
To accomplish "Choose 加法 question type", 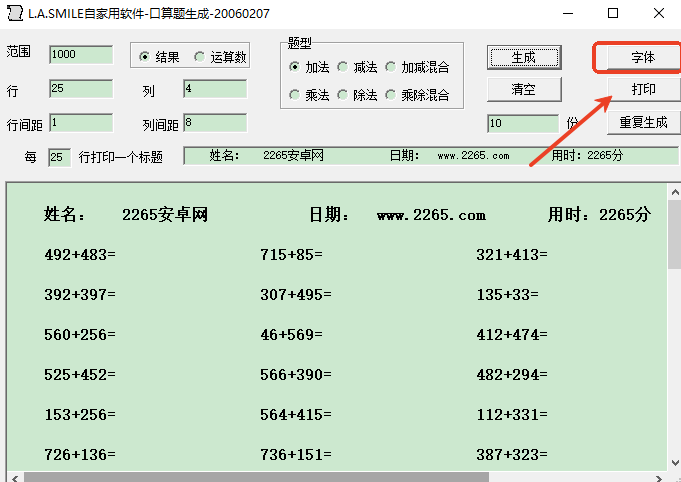I will 294,67.
